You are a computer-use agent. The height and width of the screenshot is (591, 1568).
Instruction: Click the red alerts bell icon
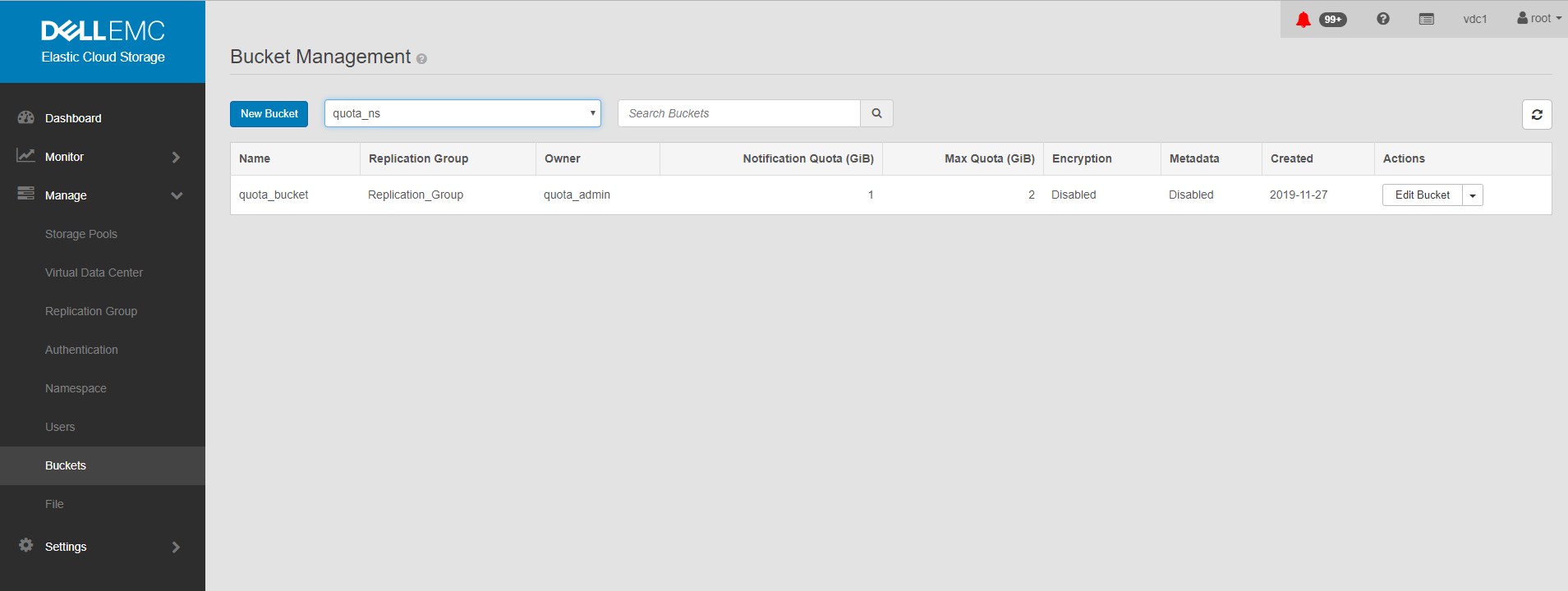(1303, 19)
